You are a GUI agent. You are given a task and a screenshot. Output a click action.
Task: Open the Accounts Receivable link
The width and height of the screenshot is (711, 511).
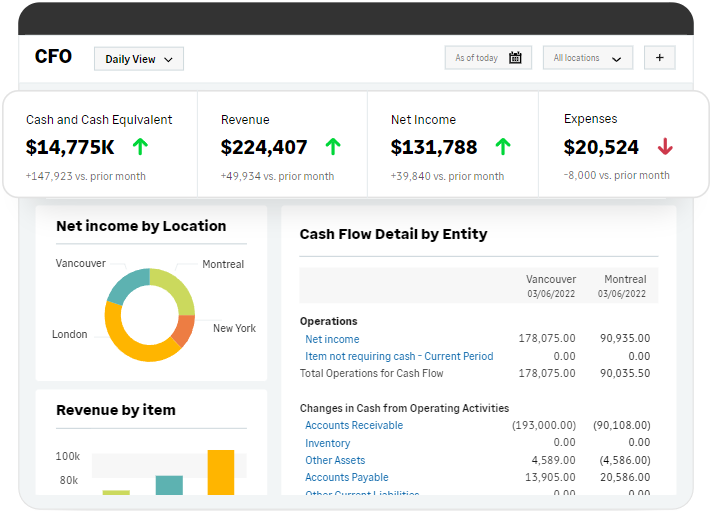(x=354, y=425)
